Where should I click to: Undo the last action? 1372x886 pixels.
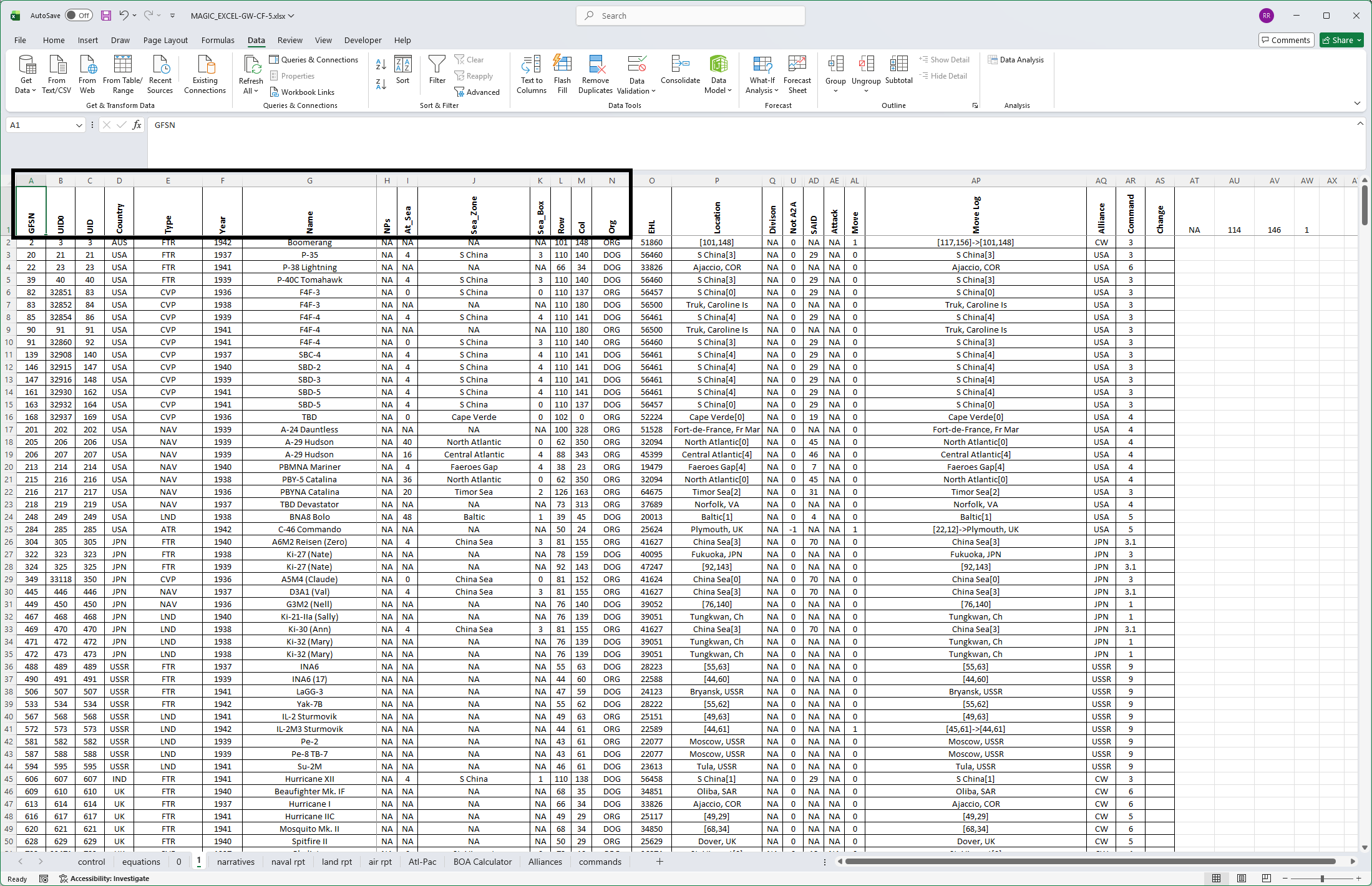click(124, 16)
